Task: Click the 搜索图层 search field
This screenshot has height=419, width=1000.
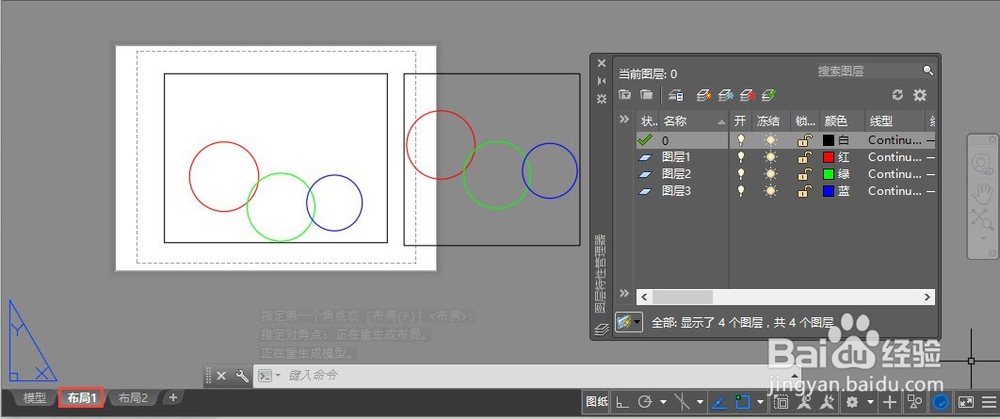Action: pos(869,71)
